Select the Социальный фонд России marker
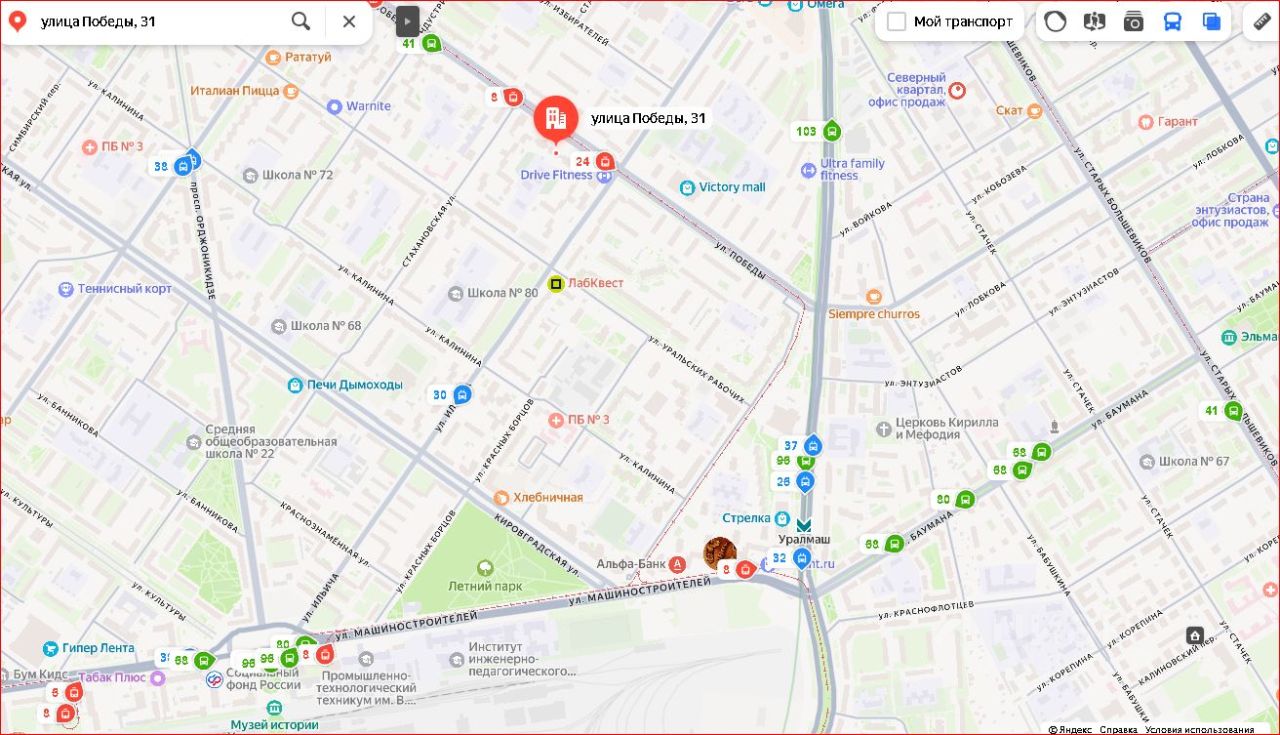Image resolution: width=1280 pixels, height=735 pixels. 213,680
